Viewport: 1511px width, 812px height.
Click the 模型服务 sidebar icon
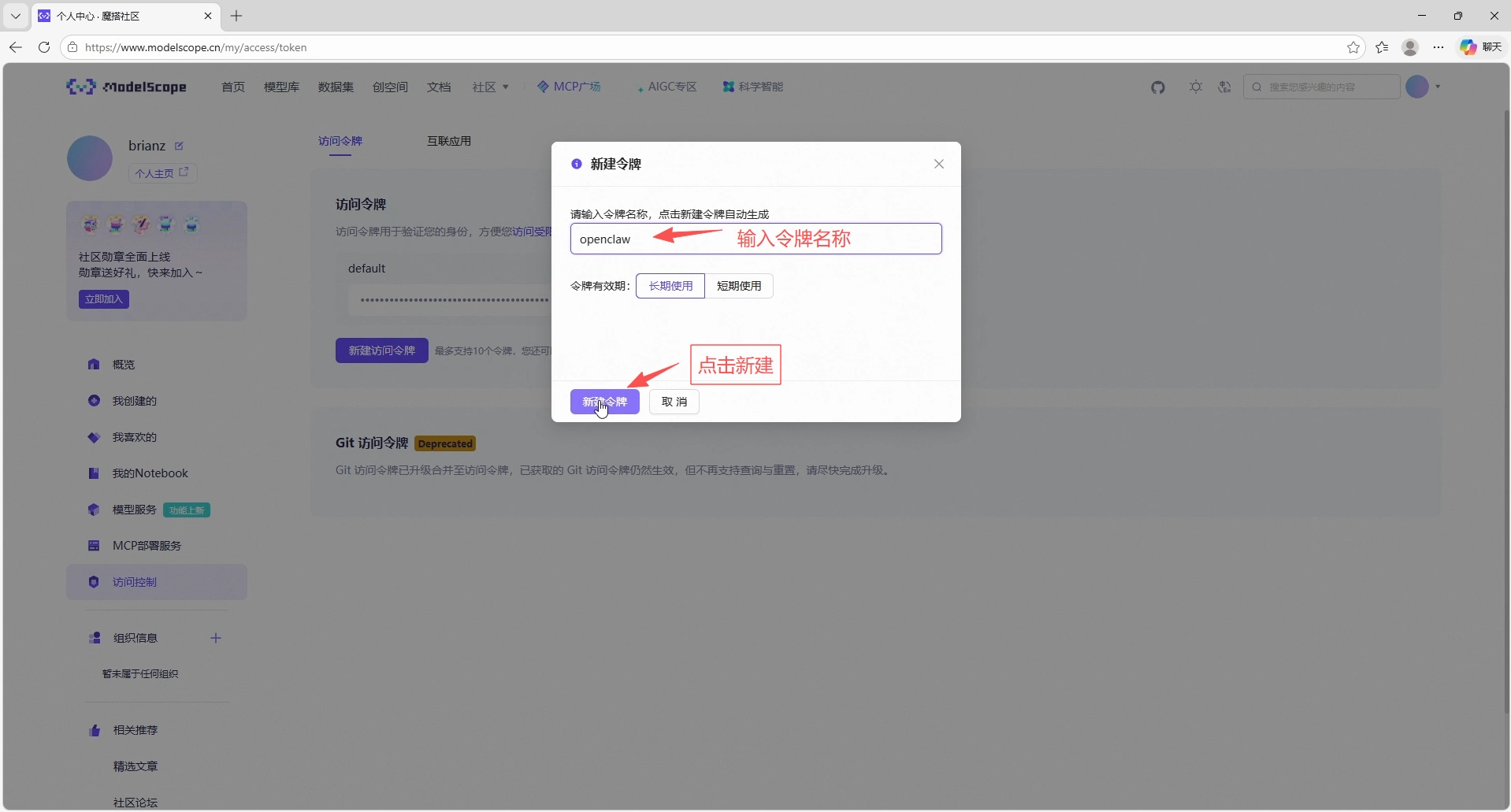pyautogui.click(x=94, y=510)
